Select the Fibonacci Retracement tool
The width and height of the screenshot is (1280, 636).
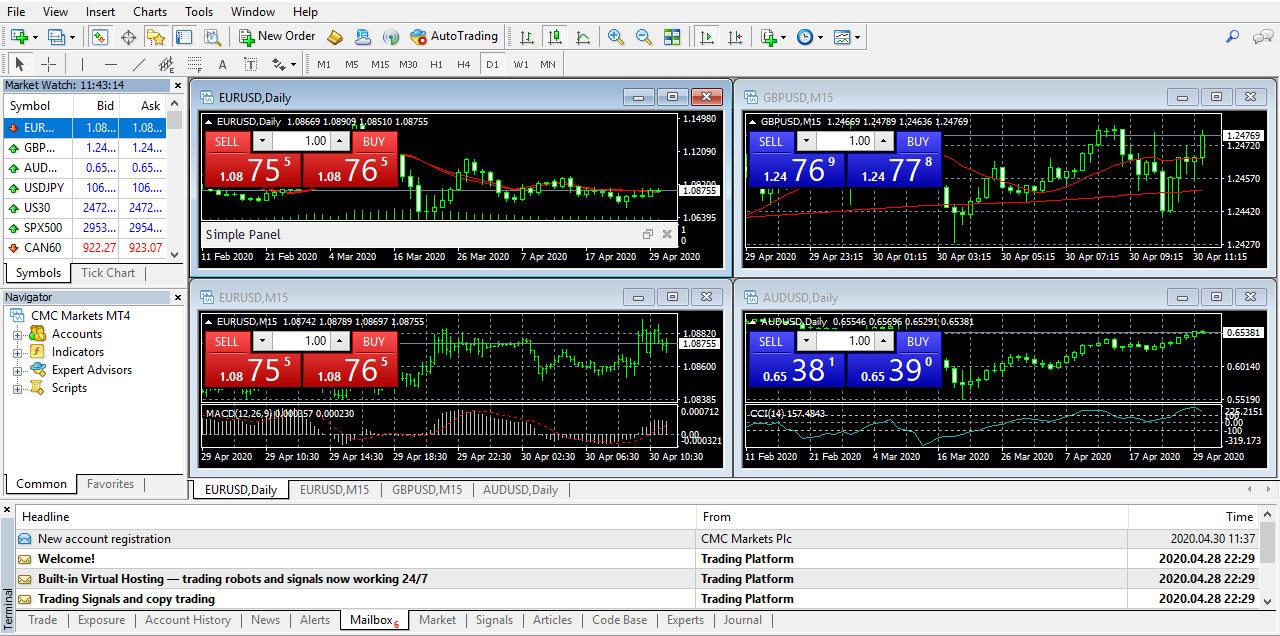tap(195, 64)
